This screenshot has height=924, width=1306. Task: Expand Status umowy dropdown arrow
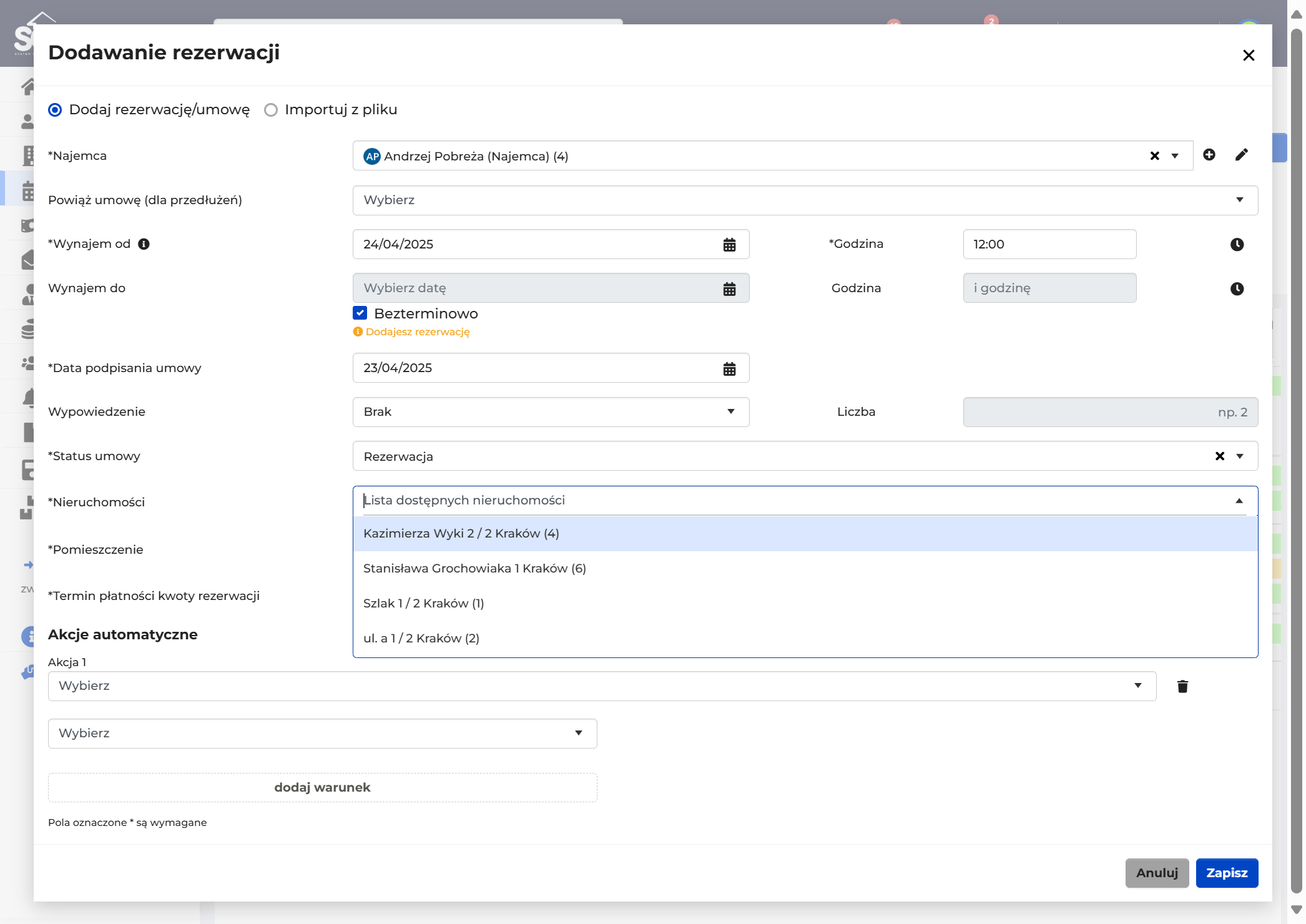[x=1240, y=456]
